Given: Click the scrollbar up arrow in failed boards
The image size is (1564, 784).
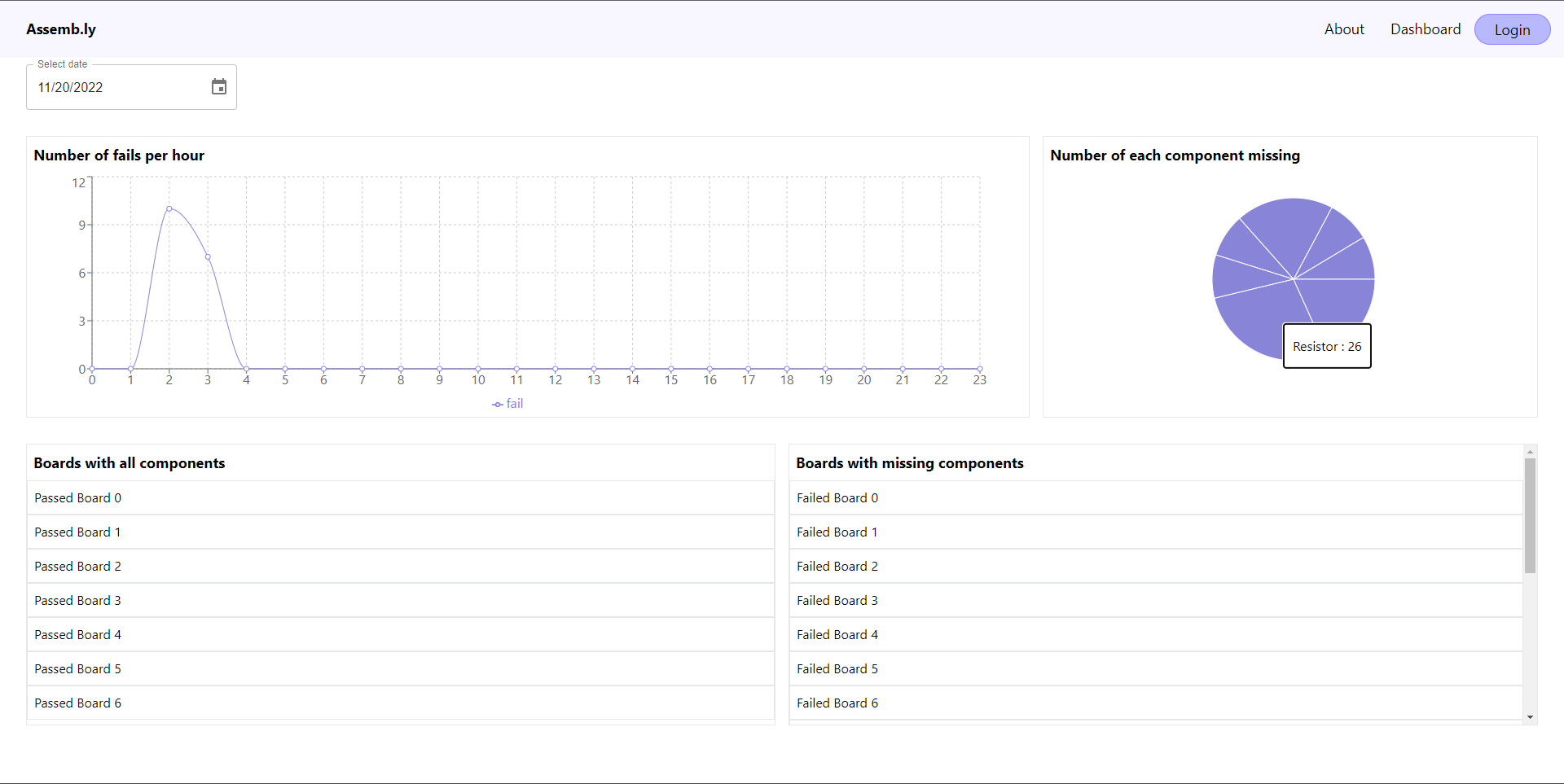Looking at the screenshot, I should tap(1530, 451).
